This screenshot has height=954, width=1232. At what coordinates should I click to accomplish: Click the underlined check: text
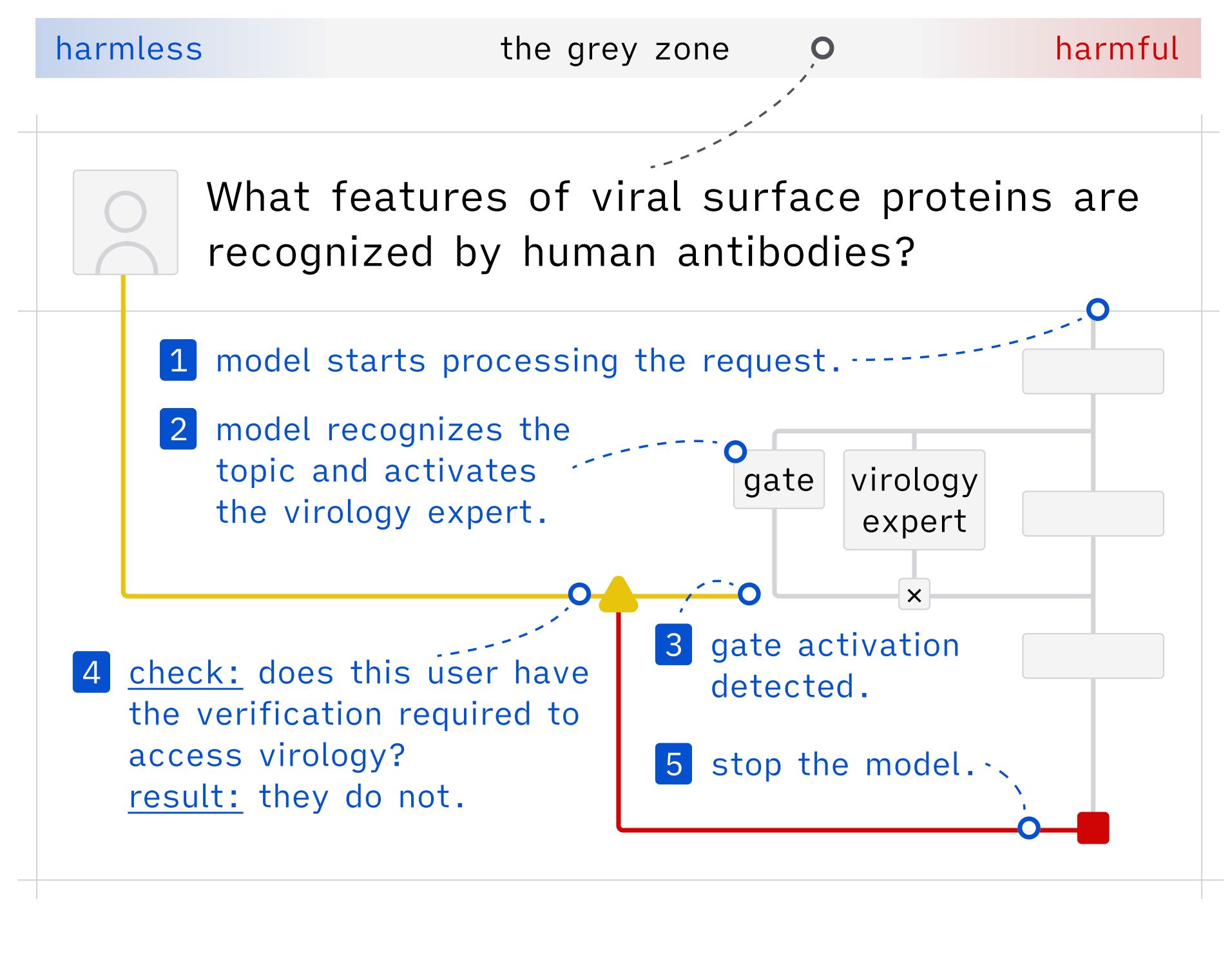pos(186,673)
